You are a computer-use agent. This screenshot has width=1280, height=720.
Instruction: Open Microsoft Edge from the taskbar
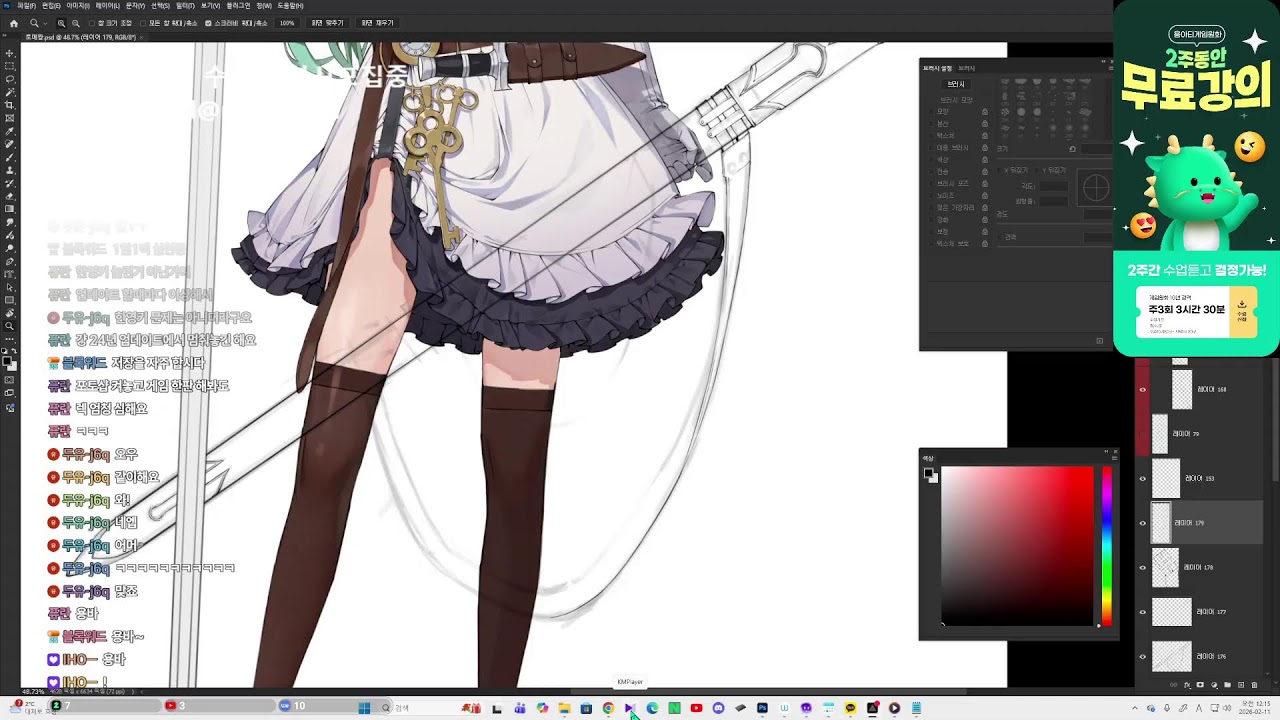(652, 708)
